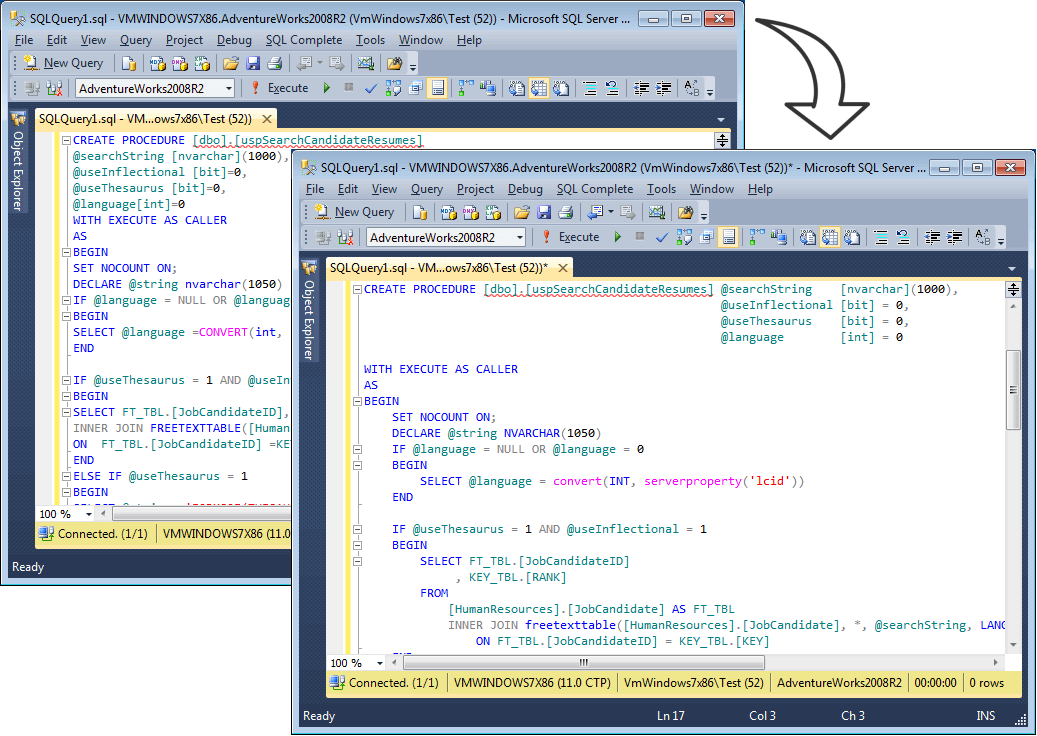1037x736 pixels.
Task: Collapse the ELSE IF @useThesaurus block, back window
Action: coord(66,476)
